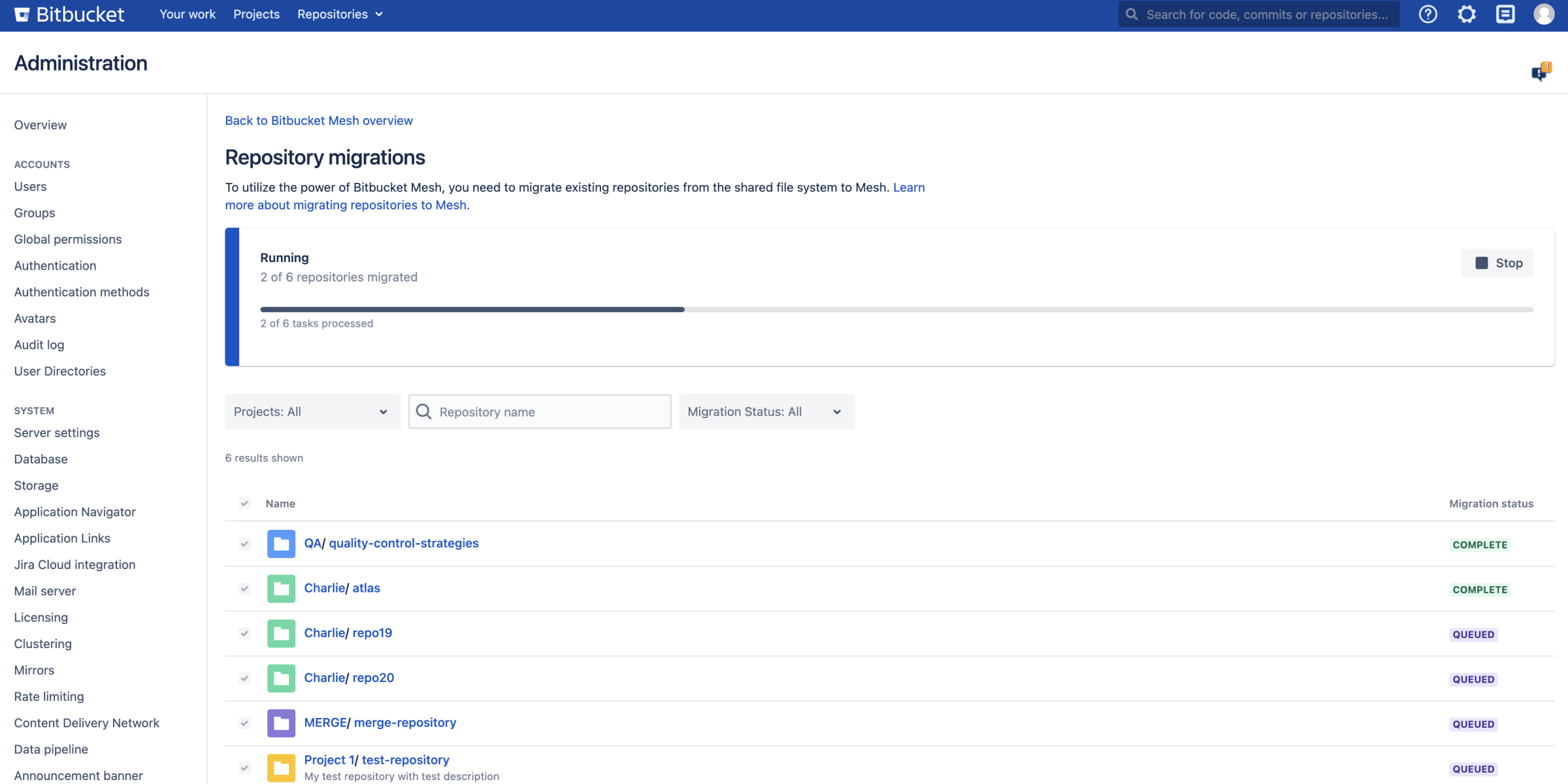Open Jira Cloud integration
This screenshot has width=1568, height=784.
coord(75,564)
